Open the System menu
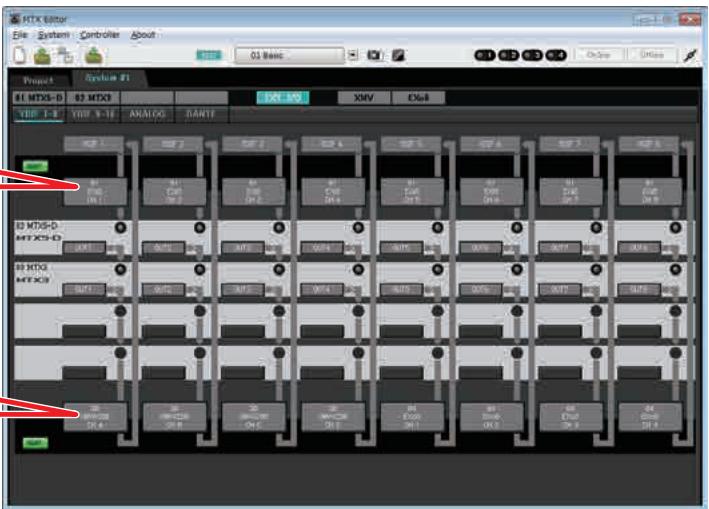The image size is (709, 509). point(53,35)
